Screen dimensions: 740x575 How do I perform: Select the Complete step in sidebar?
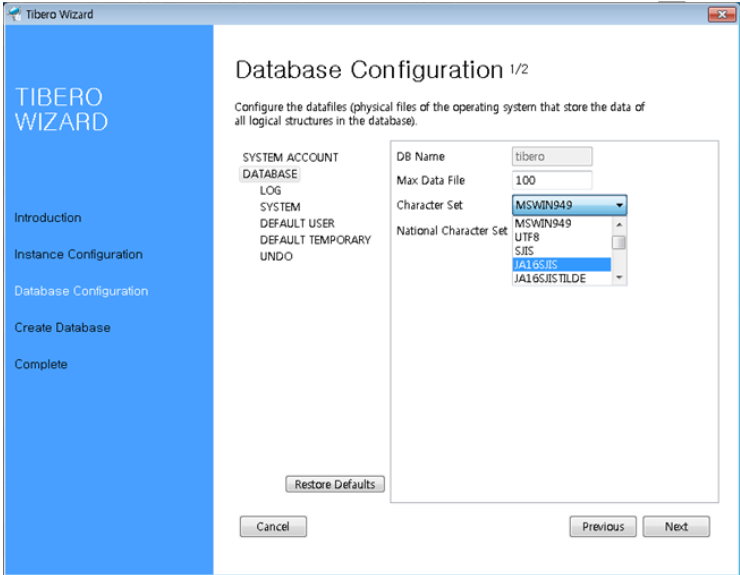tap(41, 364)
